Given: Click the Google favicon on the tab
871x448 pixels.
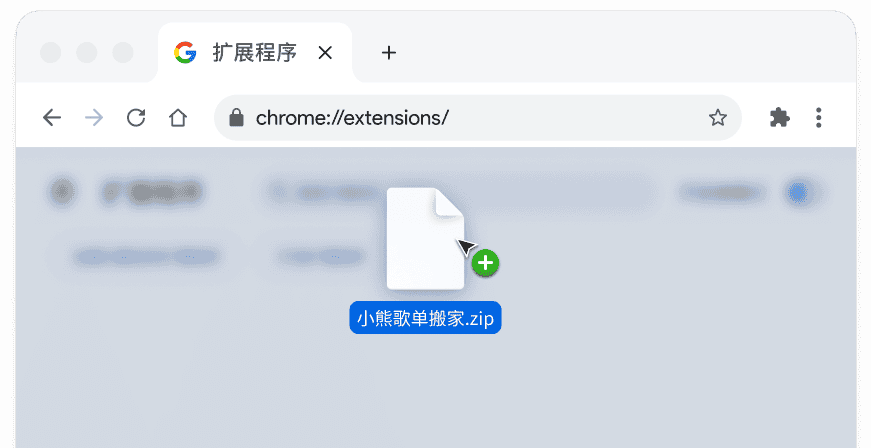Looking at the screenshot, I should coord(185,53).
